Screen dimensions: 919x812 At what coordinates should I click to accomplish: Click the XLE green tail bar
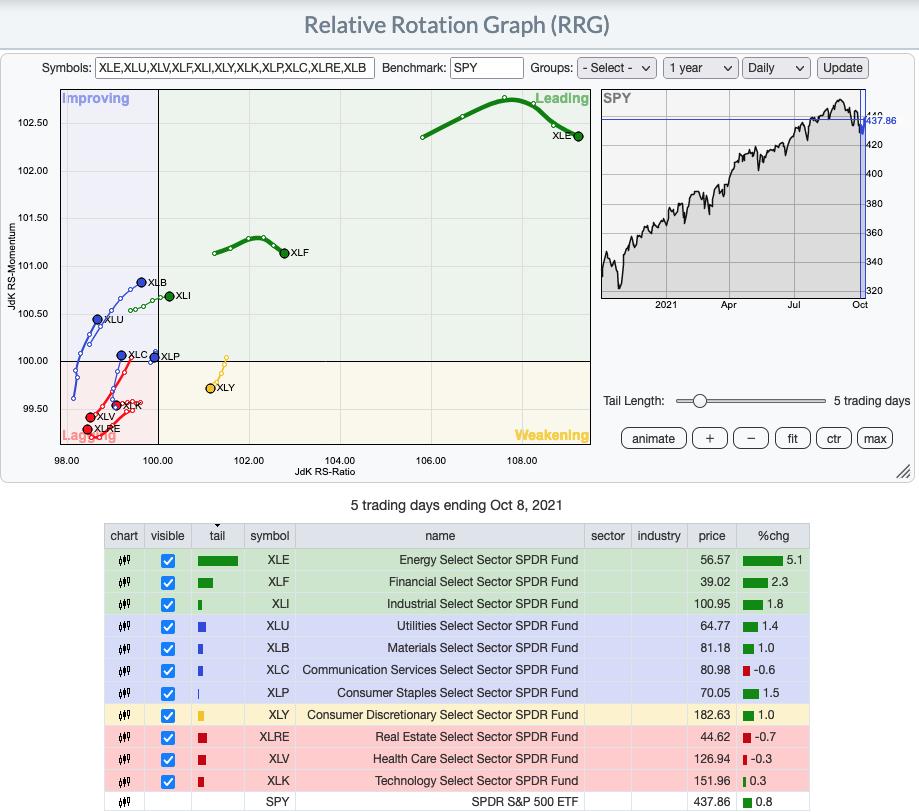click(218, 561)
